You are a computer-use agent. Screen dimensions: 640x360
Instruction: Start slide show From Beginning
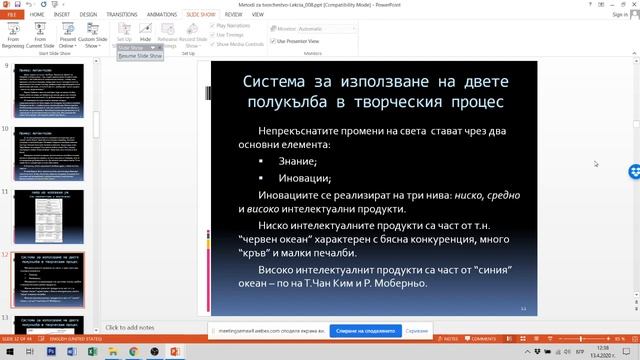(x=13, y=35)
